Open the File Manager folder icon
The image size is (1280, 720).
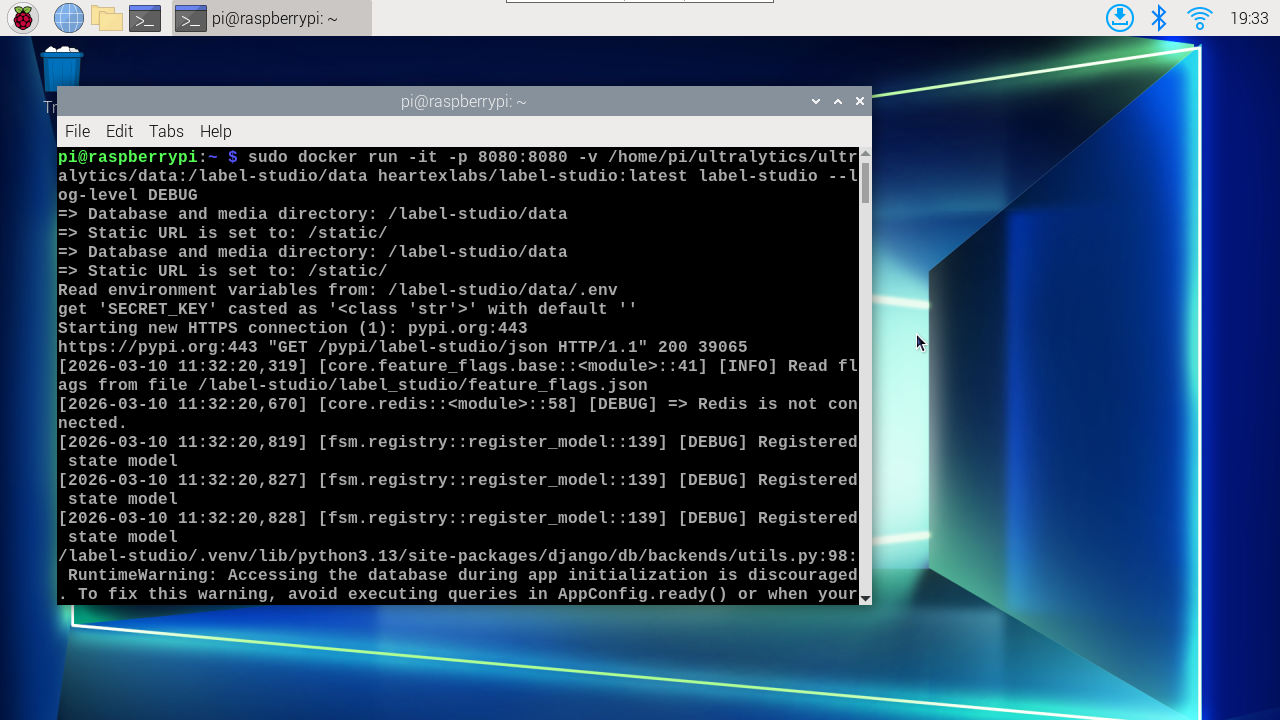(106, 18)
